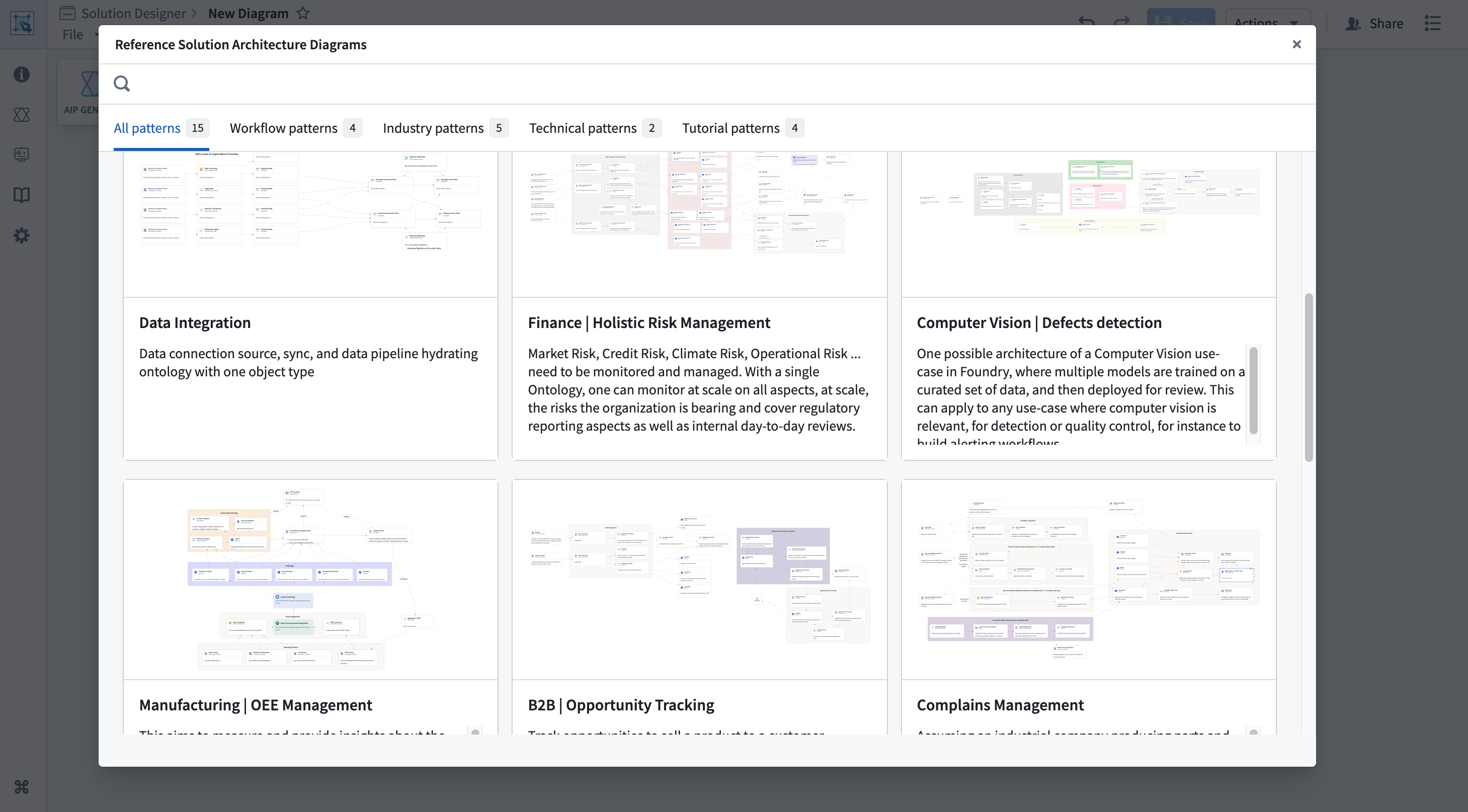Image resolution: width=1468 pixels, height=812 pixels.
Task: Open the list panel icon beside Share
Action: click(1433, 23)
